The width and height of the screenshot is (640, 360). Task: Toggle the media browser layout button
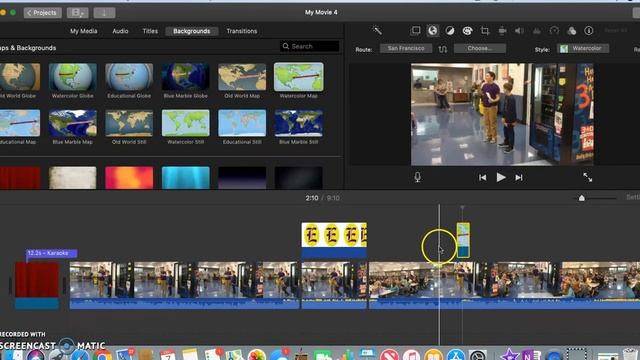click(x=78, y=13)
